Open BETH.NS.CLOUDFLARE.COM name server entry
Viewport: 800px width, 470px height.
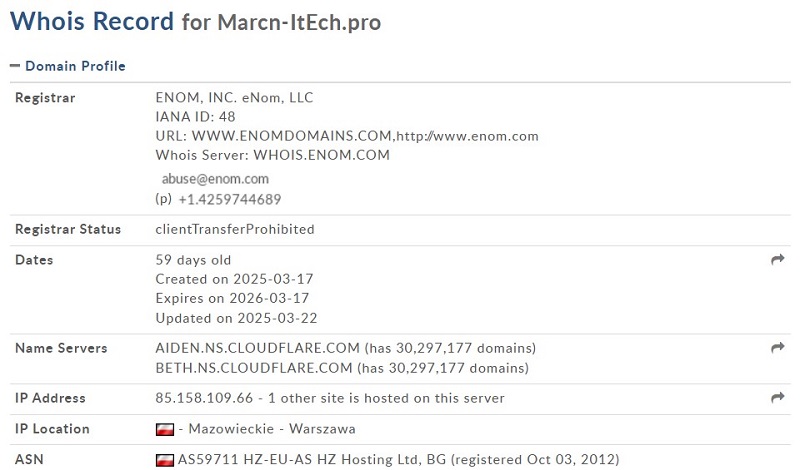click(x=254, y=368)
